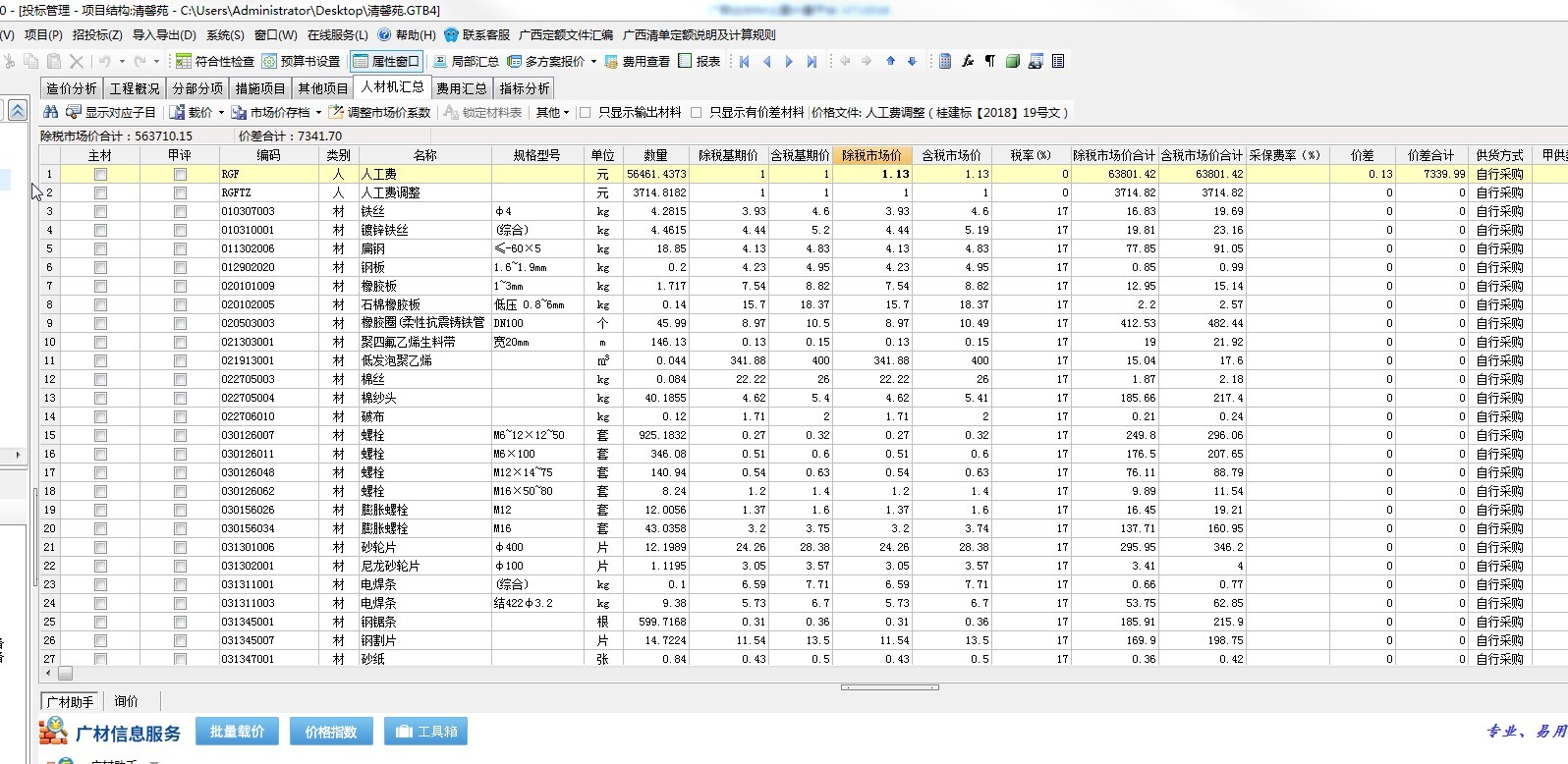Select the 膨胀螺栓 M16 row name cell
This screenshot has width=1568, height=764.
(x=424, y=528)
